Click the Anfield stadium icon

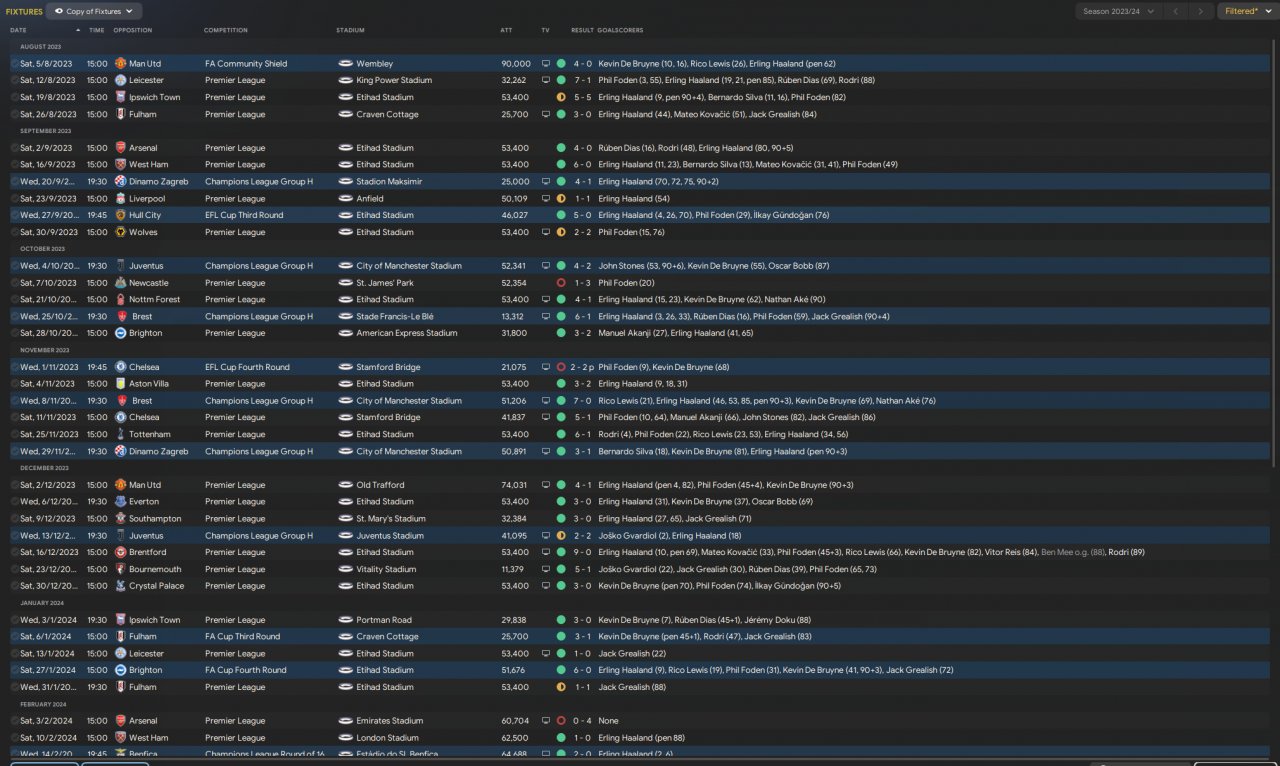pyautogui.click(x=345, y=199)
